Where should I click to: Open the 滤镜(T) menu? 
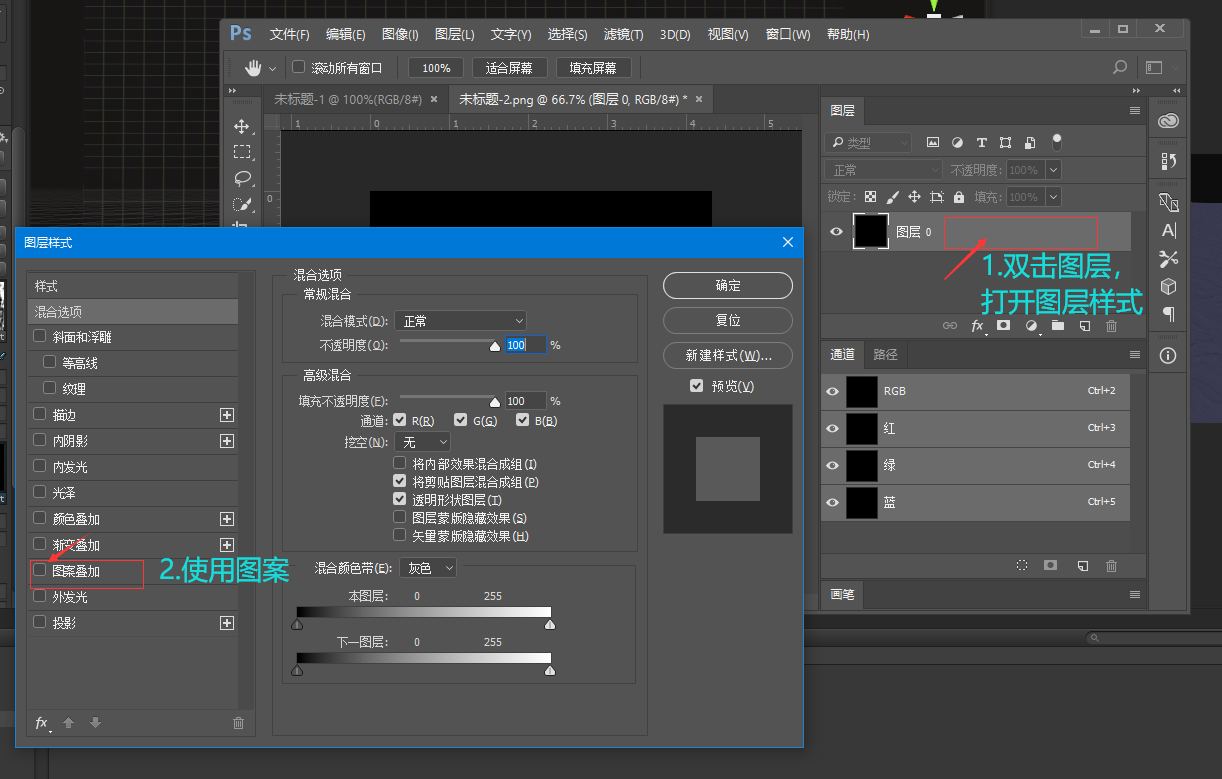[624, 34]
